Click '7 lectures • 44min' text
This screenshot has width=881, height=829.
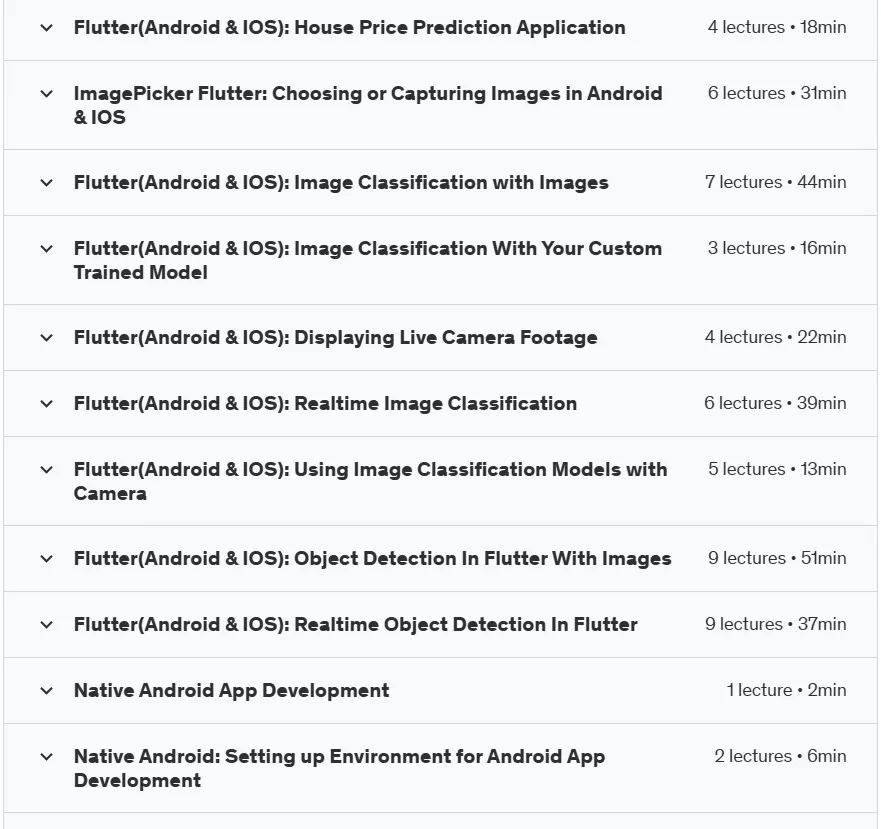776,182
